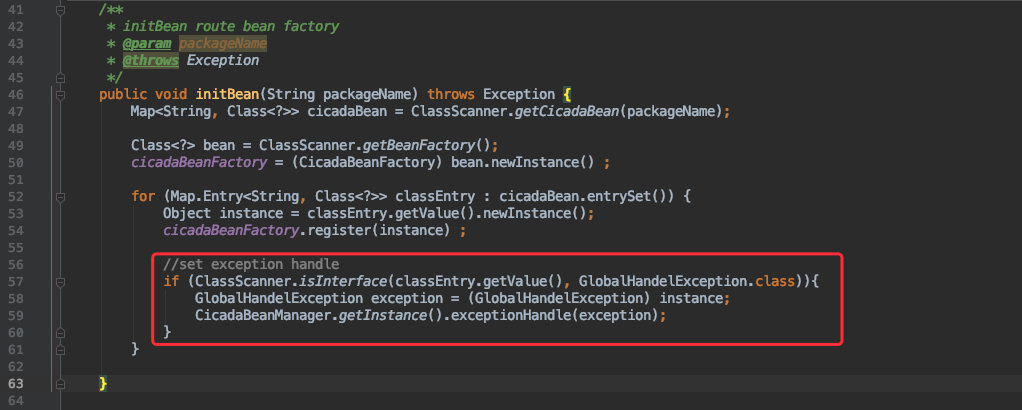Collapse the if block fold at line 57
1022x410 pixels.
(x=61, y=282)
